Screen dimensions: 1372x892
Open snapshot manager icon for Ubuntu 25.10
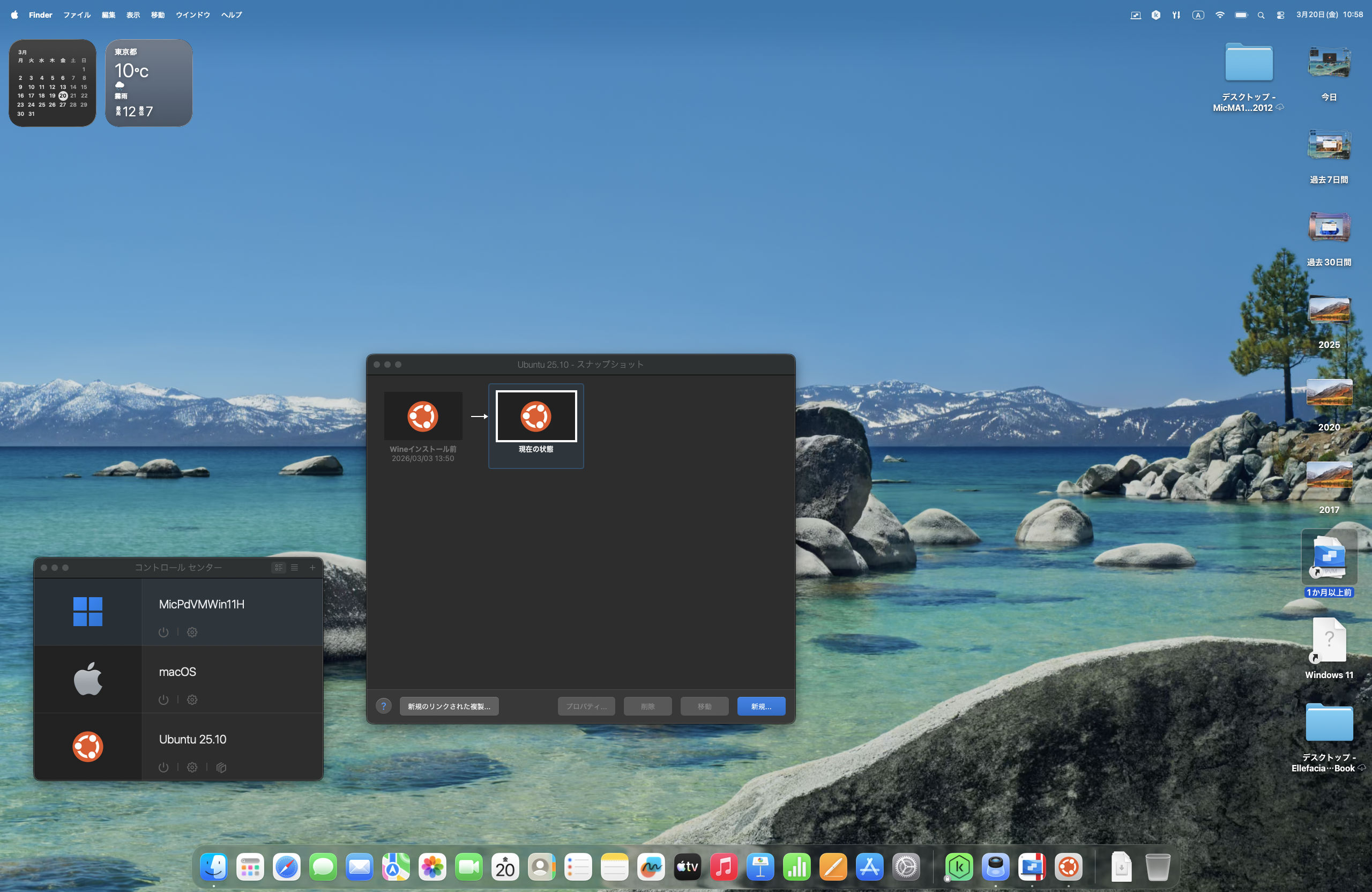[221, 767]
